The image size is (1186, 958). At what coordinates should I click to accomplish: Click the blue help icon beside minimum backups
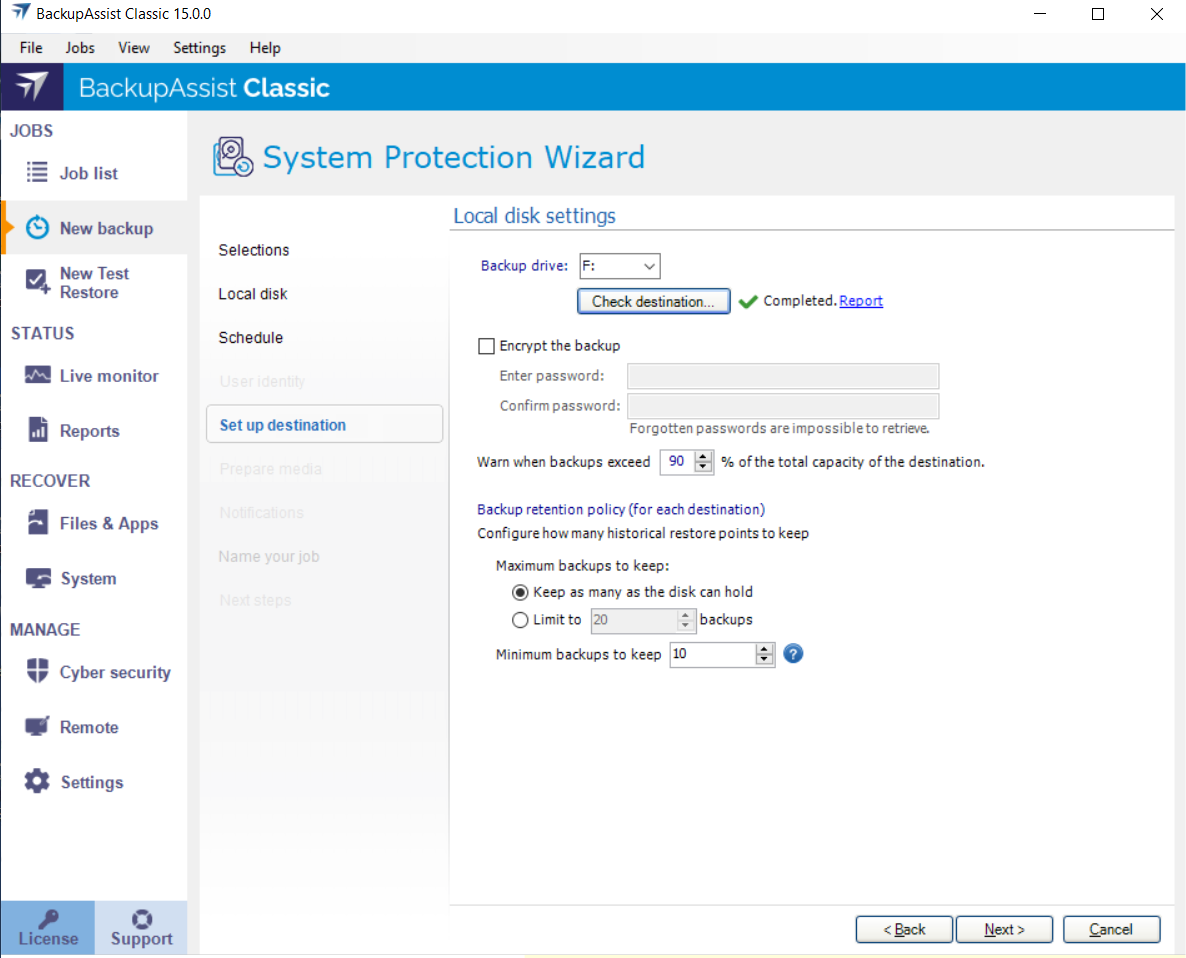coord(794,654)
